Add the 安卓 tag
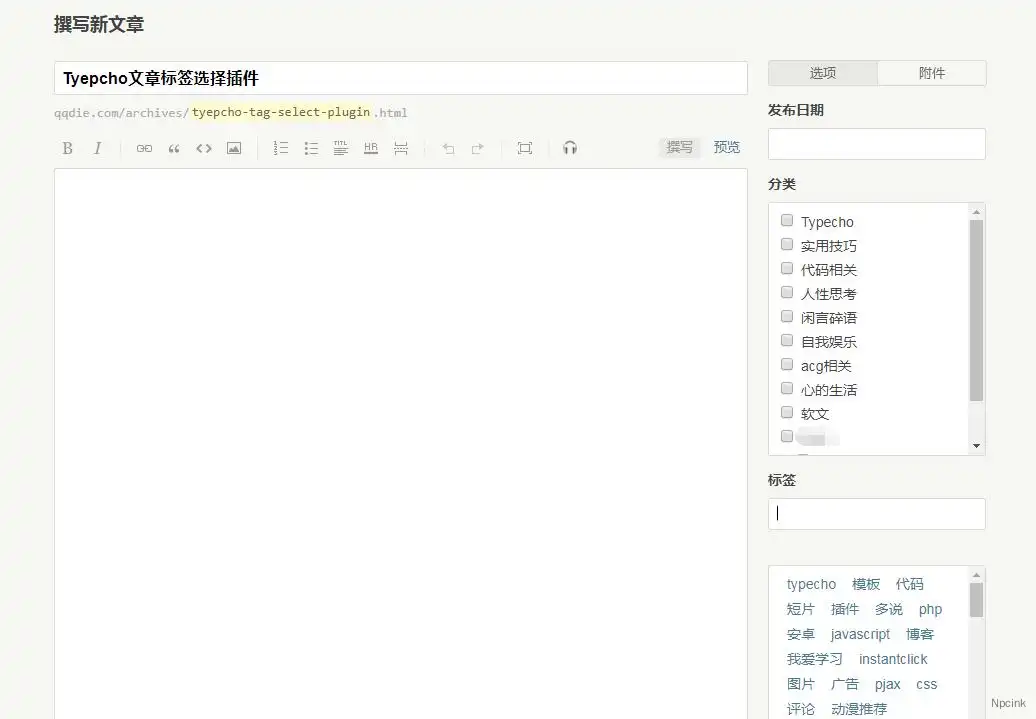1036x719 pixels. tap(801, 634)
